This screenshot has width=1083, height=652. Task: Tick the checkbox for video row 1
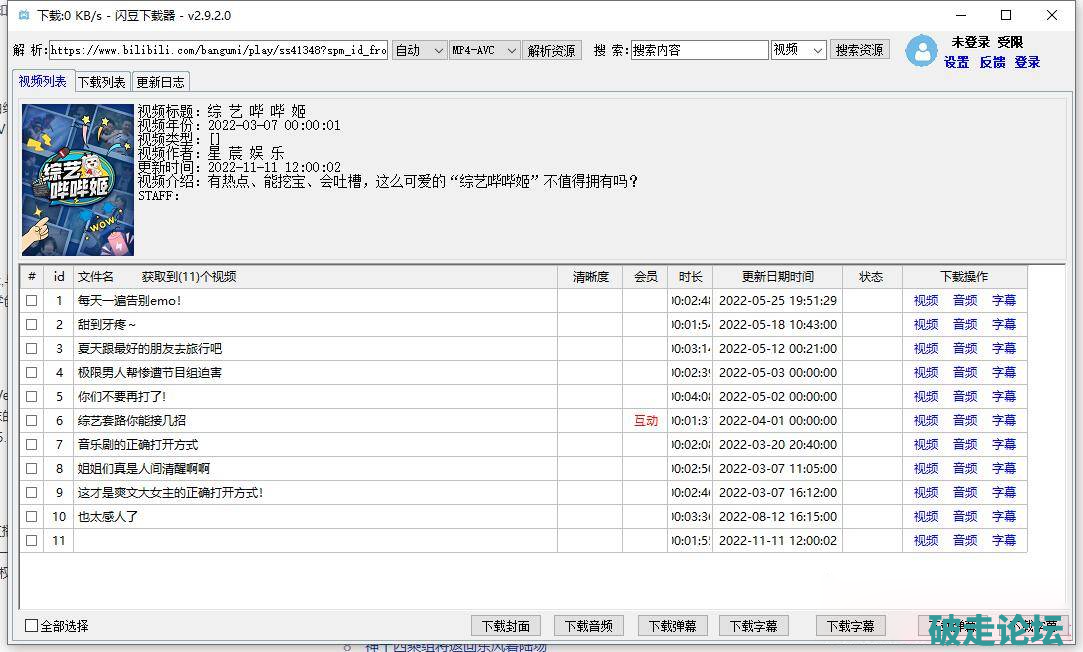(32, 301)
